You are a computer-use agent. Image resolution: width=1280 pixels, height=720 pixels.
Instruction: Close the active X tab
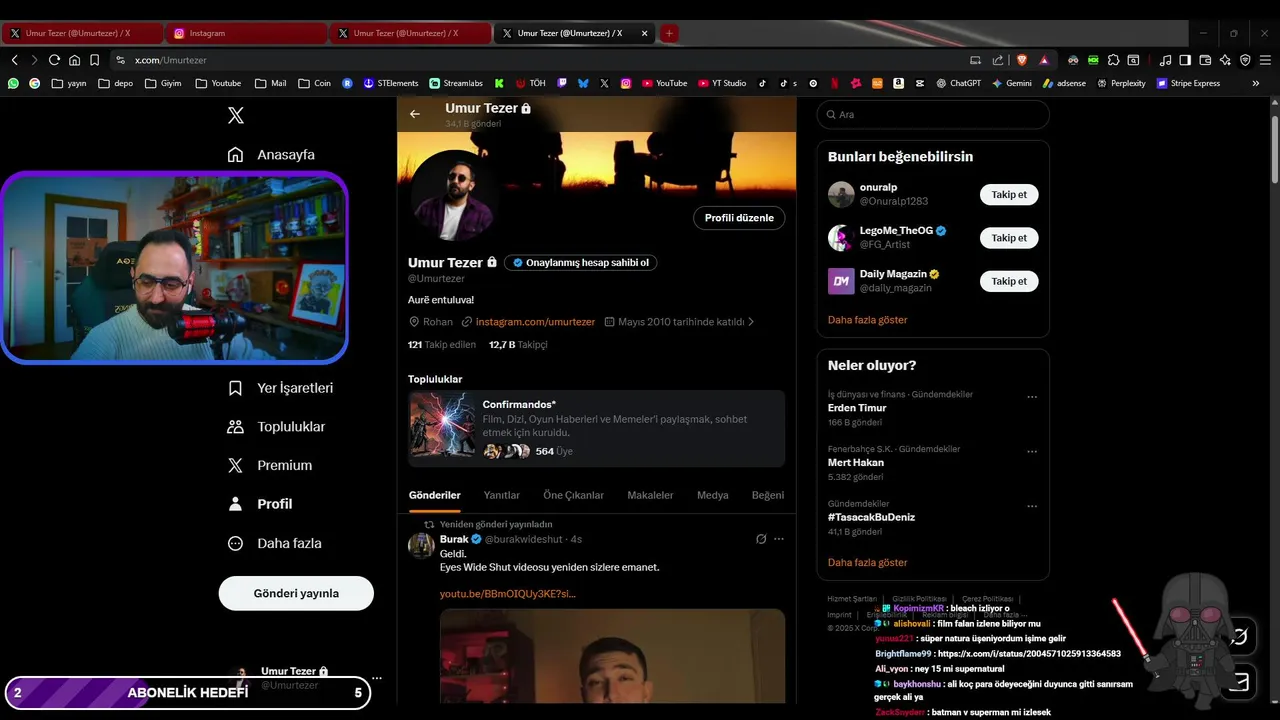644,33
